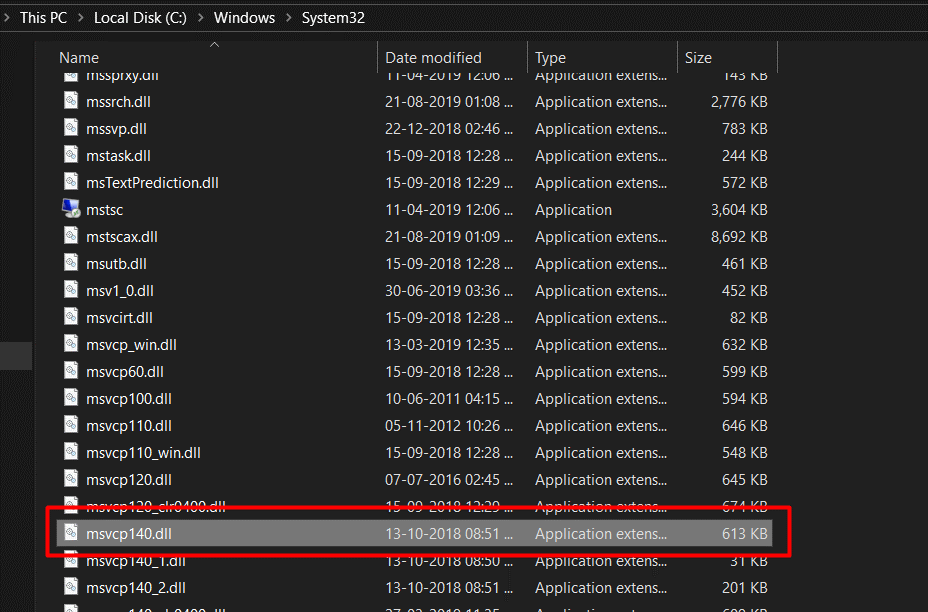Click the msvcp100.dll file icon

click(71, 398)
